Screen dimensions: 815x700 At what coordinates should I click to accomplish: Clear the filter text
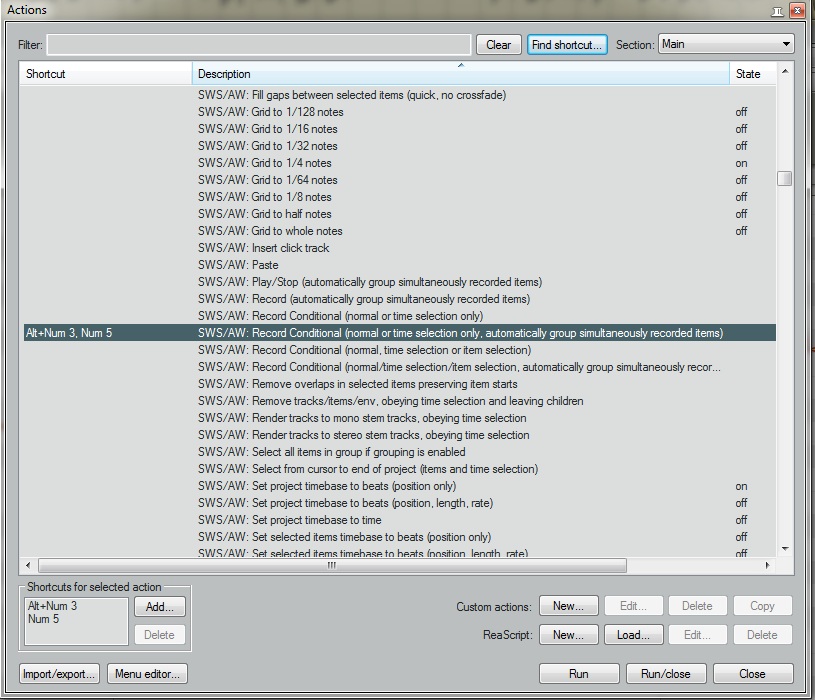pos(498,45)
